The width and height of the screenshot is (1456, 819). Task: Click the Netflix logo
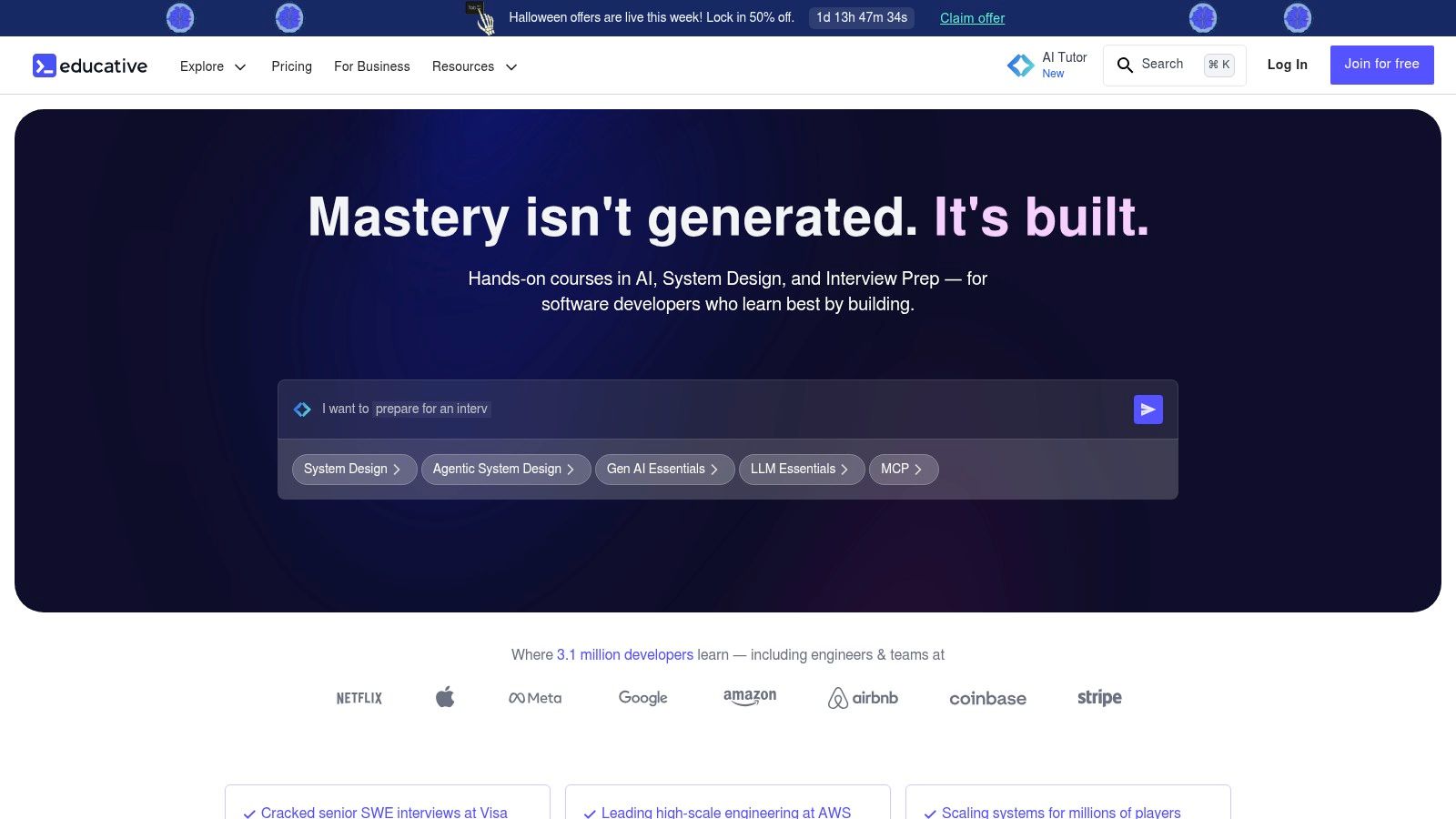[x=359, y=698]
